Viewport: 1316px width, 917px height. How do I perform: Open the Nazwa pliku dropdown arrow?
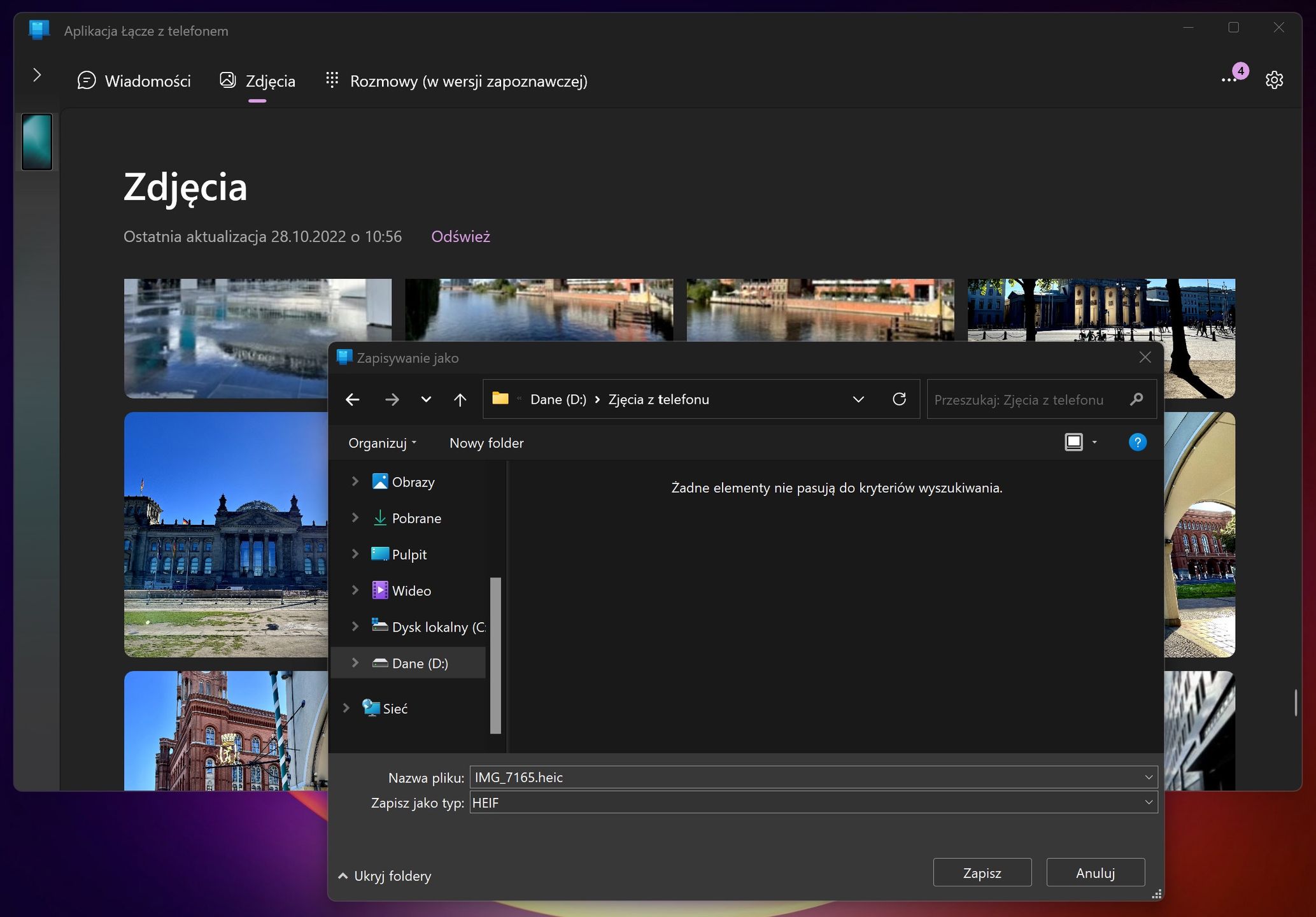tap(1149, 778)
